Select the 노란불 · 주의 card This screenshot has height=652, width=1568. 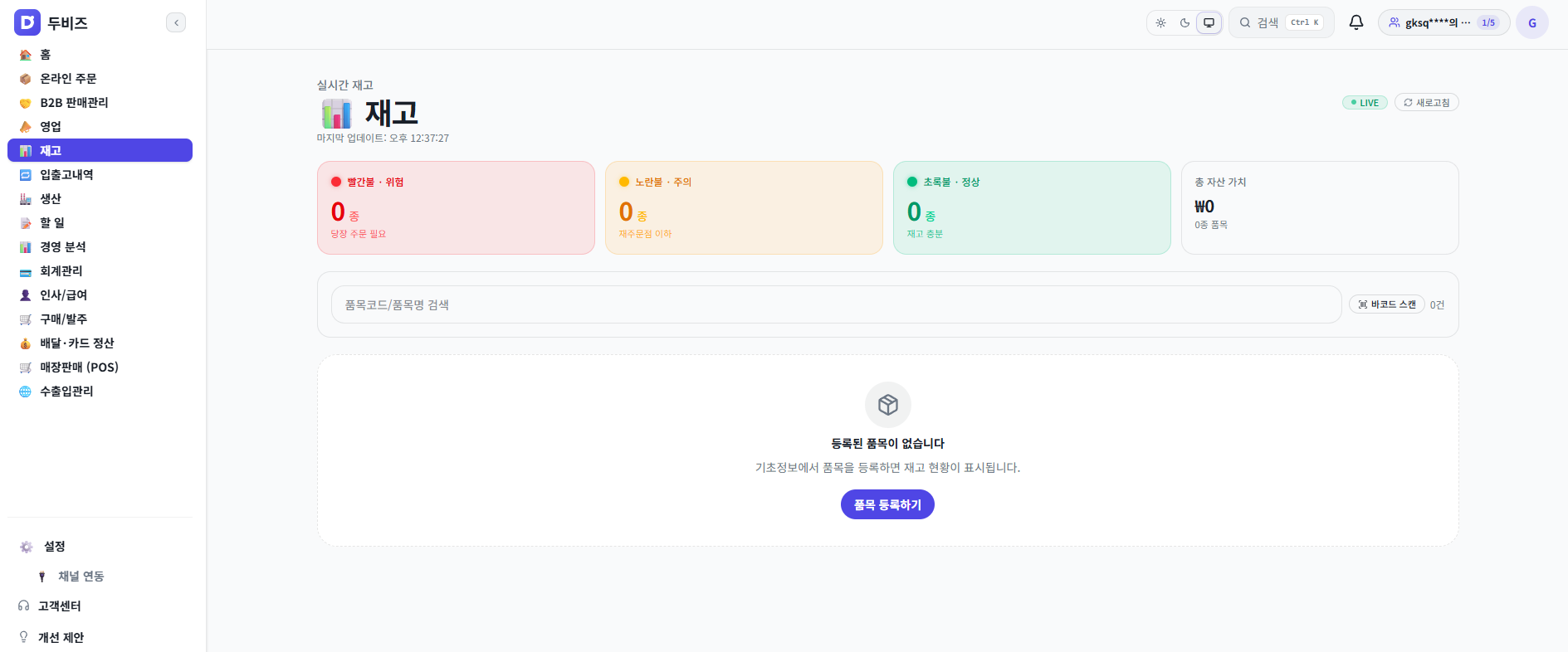pyautogui.click(x=744, y=207)
